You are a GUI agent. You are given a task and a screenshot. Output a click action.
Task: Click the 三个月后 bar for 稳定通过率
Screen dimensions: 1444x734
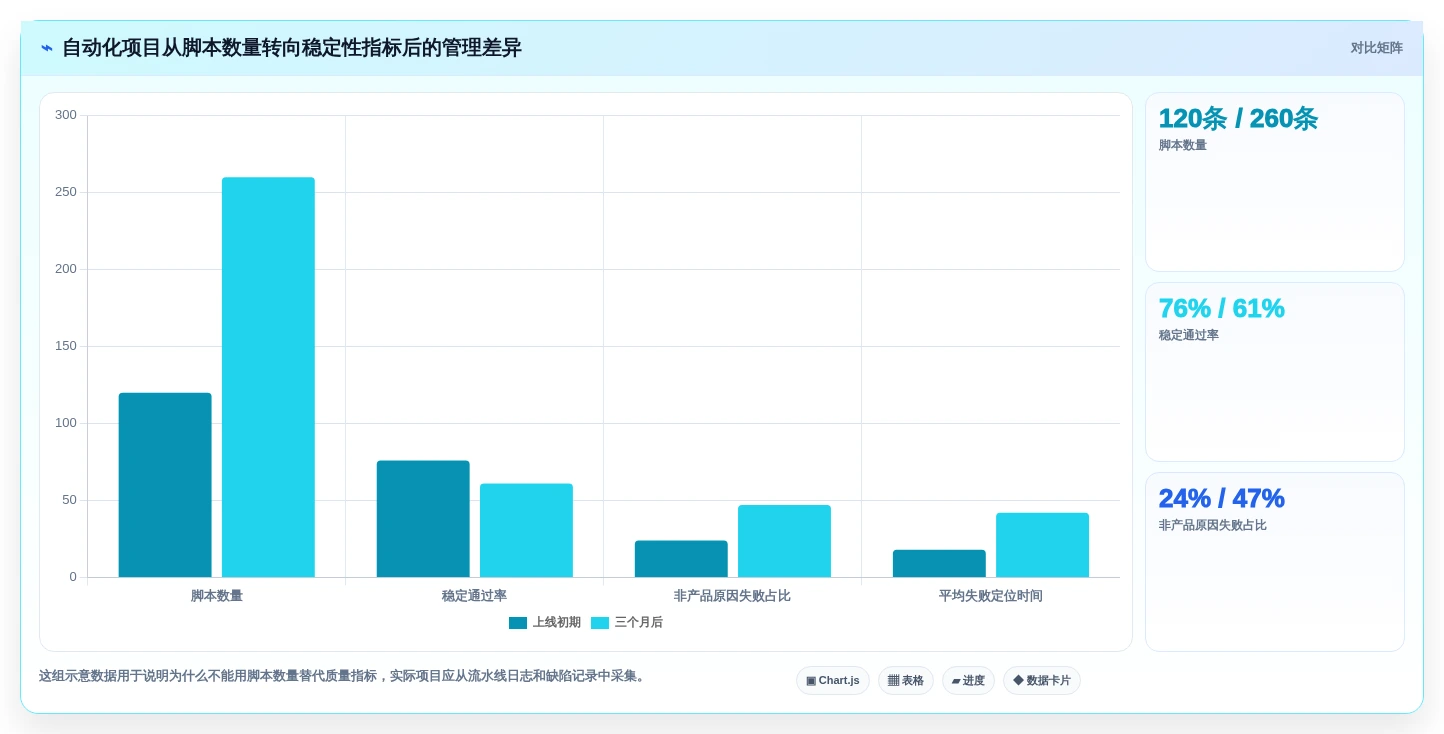526,530
